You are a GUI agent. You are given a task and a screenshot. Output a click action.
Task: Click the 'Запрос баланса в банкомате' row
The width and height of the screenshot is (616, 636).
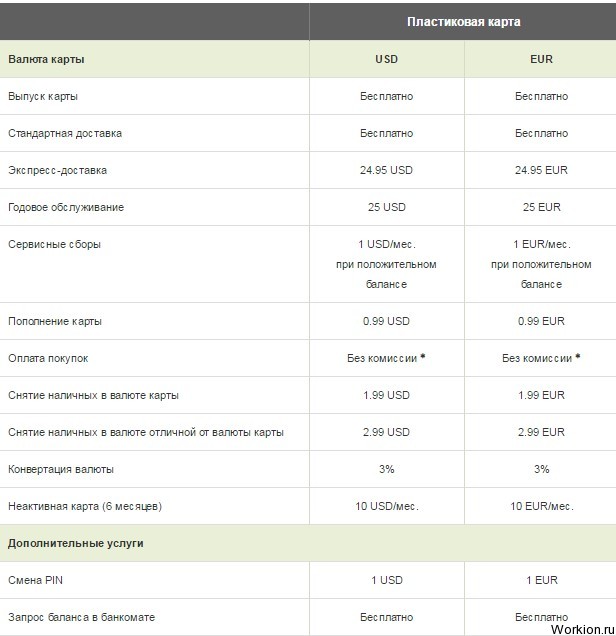coord(308,617)
